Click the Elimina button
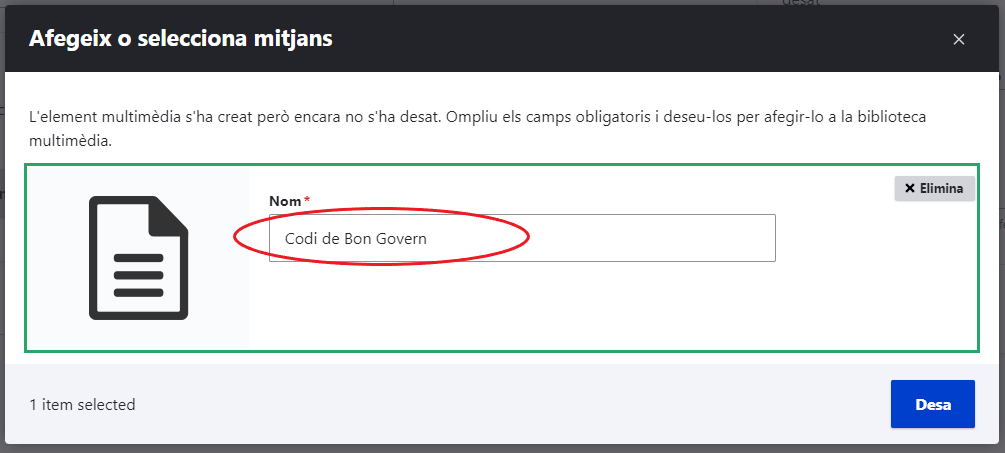Image resolution: width=1005 pixels, height=453 pixels. (x=934, y=188)
